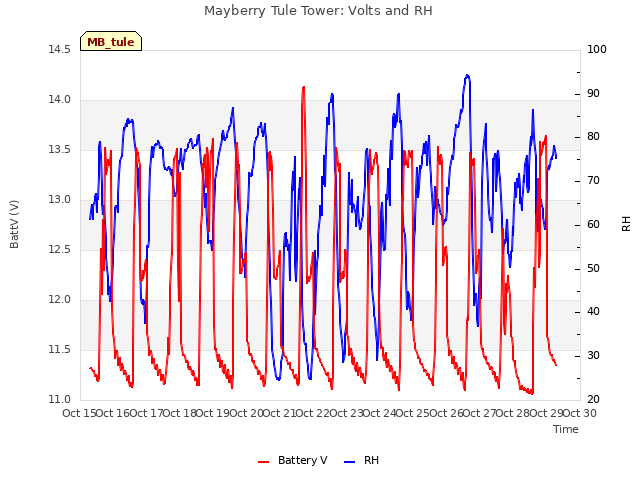Click the RH right axis label

(x=626, y=224)
